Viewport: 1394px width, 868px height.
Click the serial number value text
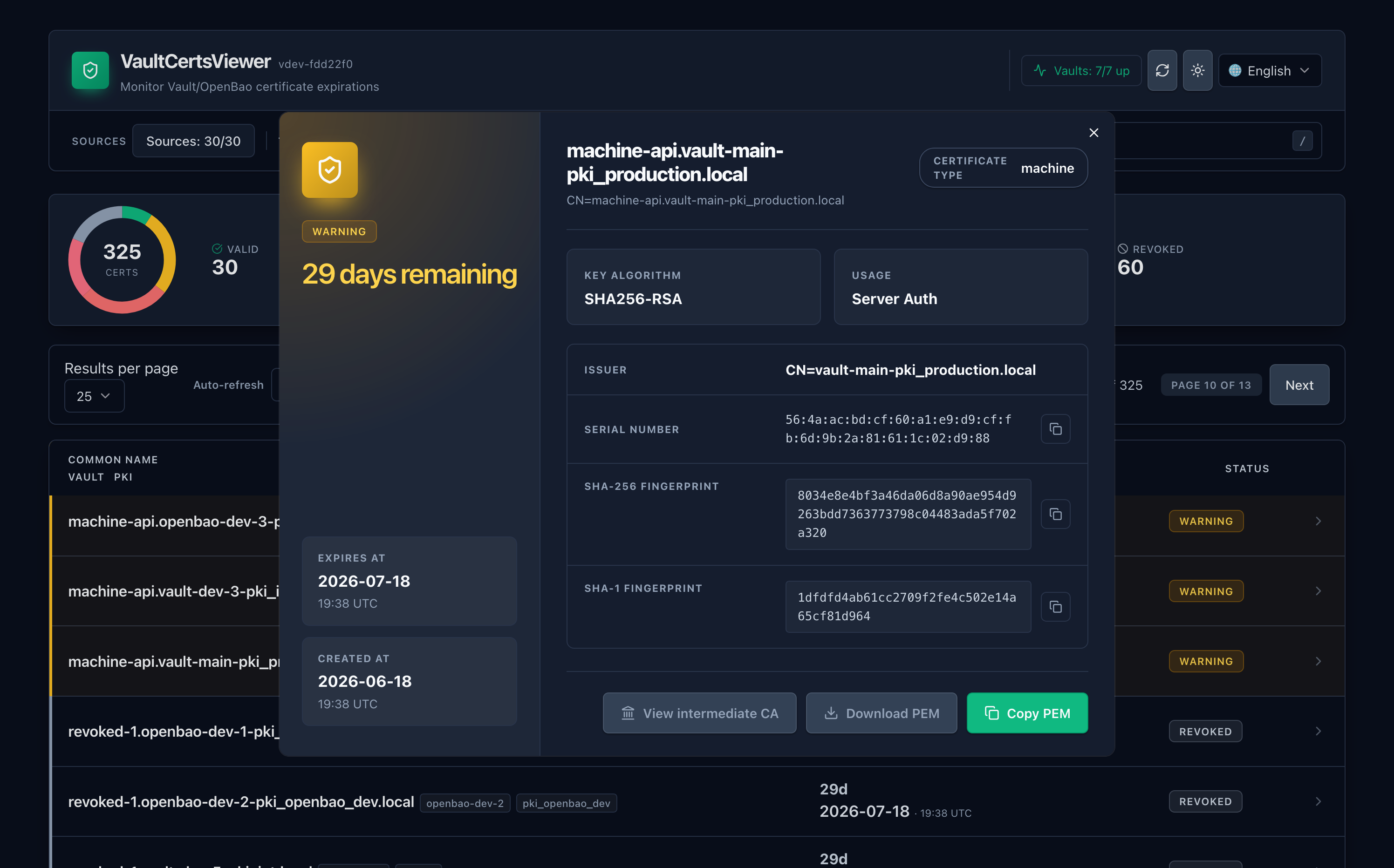click(x=898, y=429)
